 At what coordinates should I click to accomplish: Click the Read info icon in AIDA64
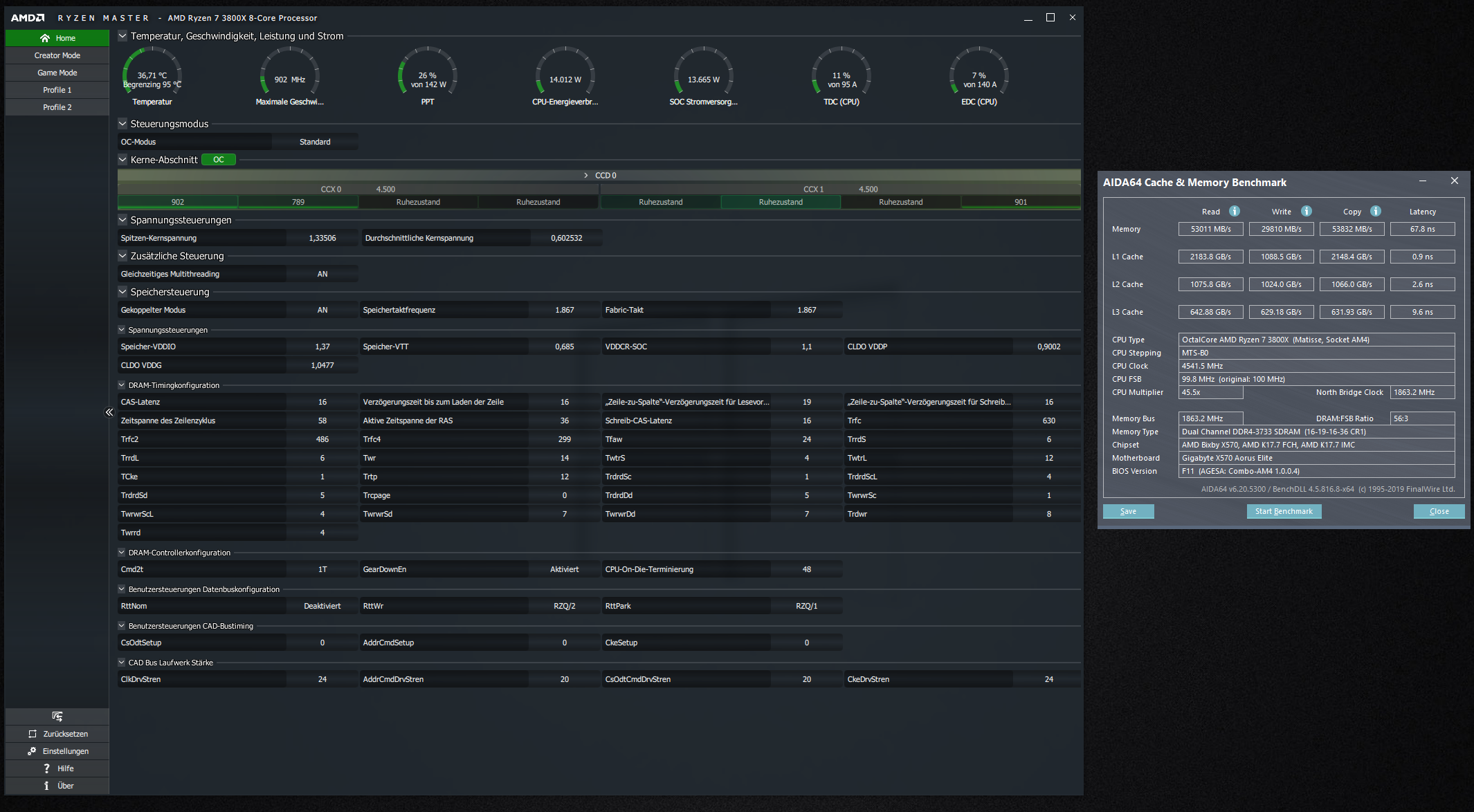click(1235, 211)
